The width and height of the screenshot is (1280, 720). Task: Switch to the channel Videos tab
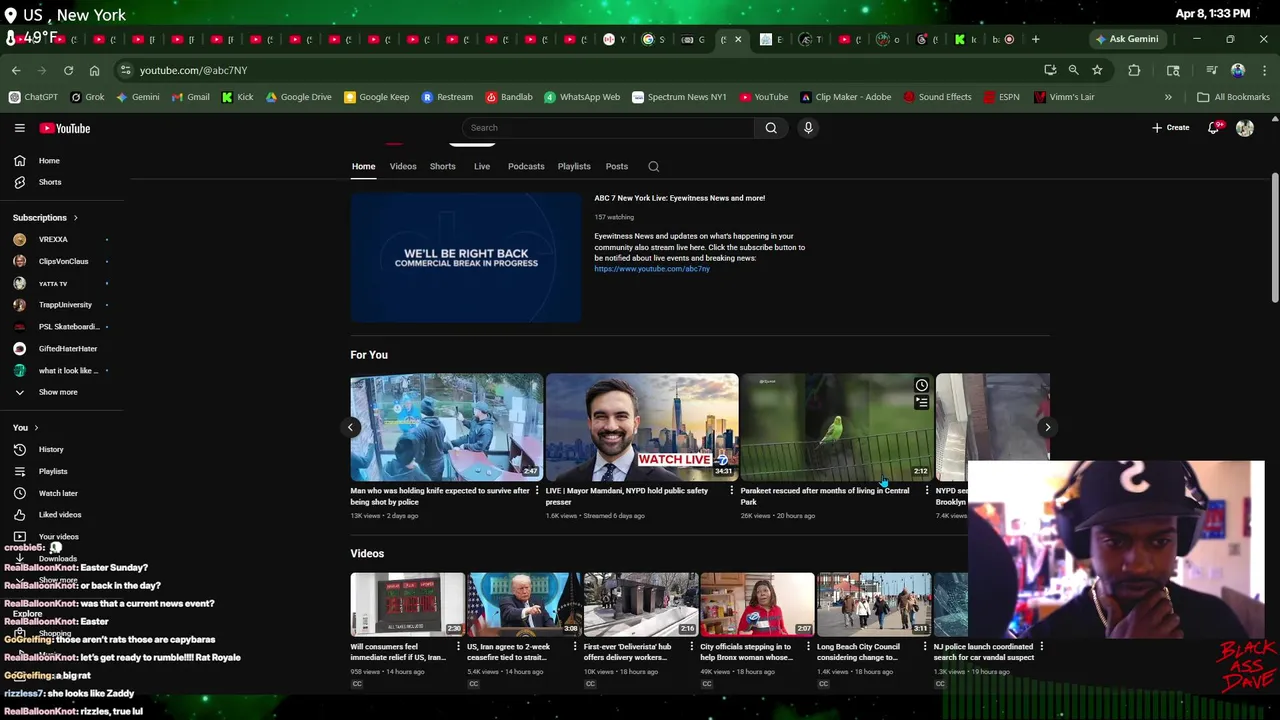(403, 166)
